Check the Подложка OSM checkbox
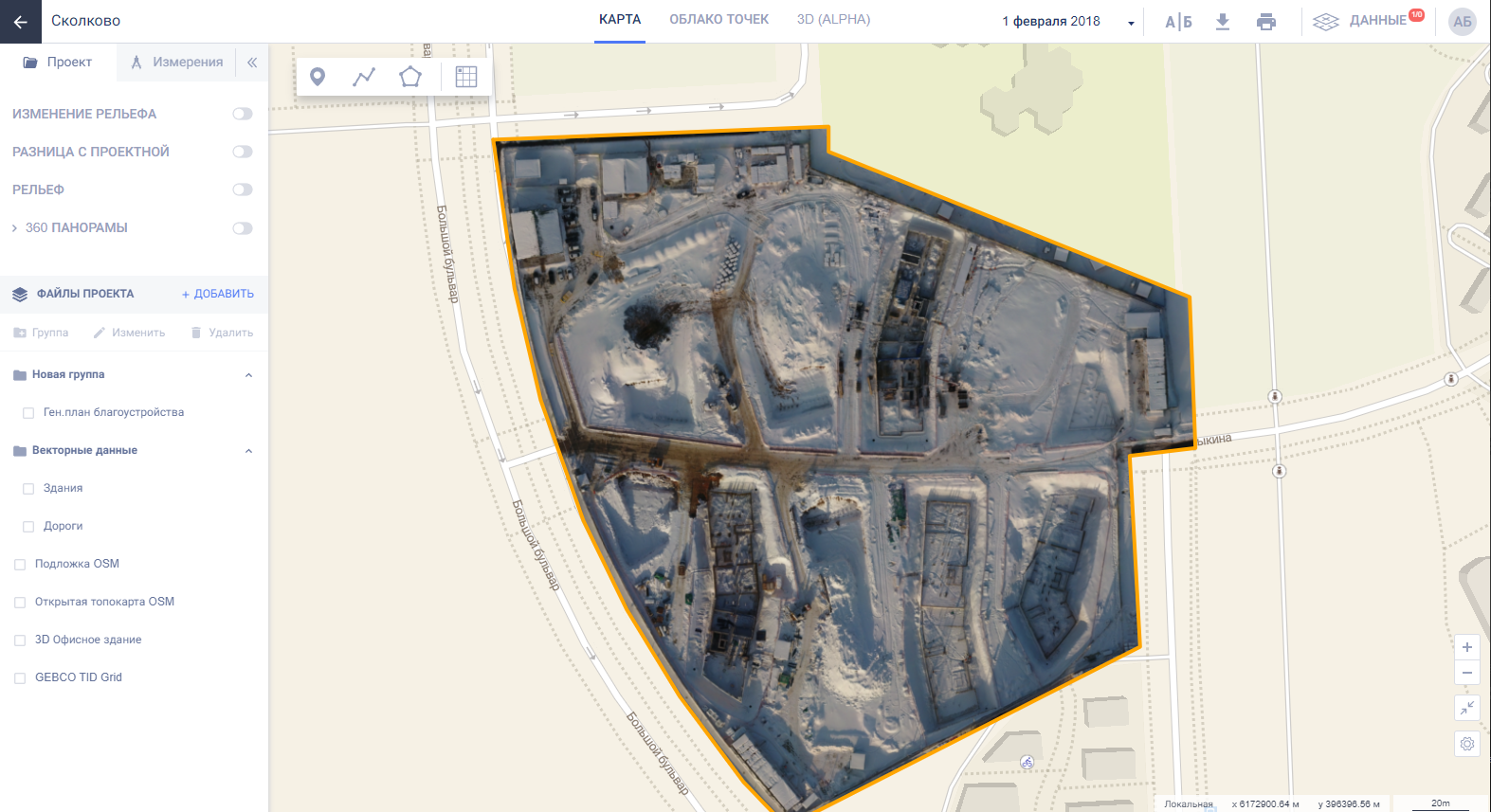Image resolution: width=1491 pixels, height=812 pixels. pos(20,565)
